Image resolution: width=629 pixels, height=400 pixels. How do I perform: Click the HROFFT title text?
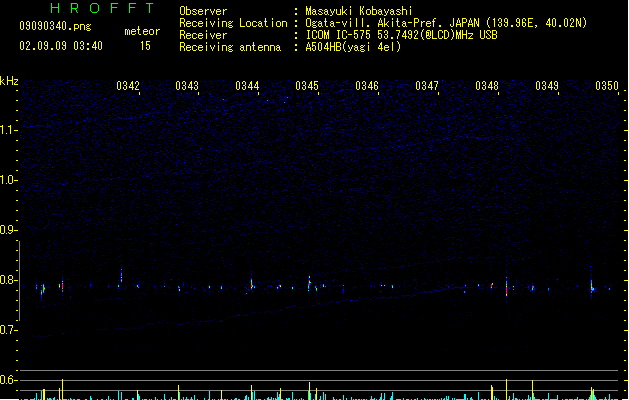coord(102,8)
